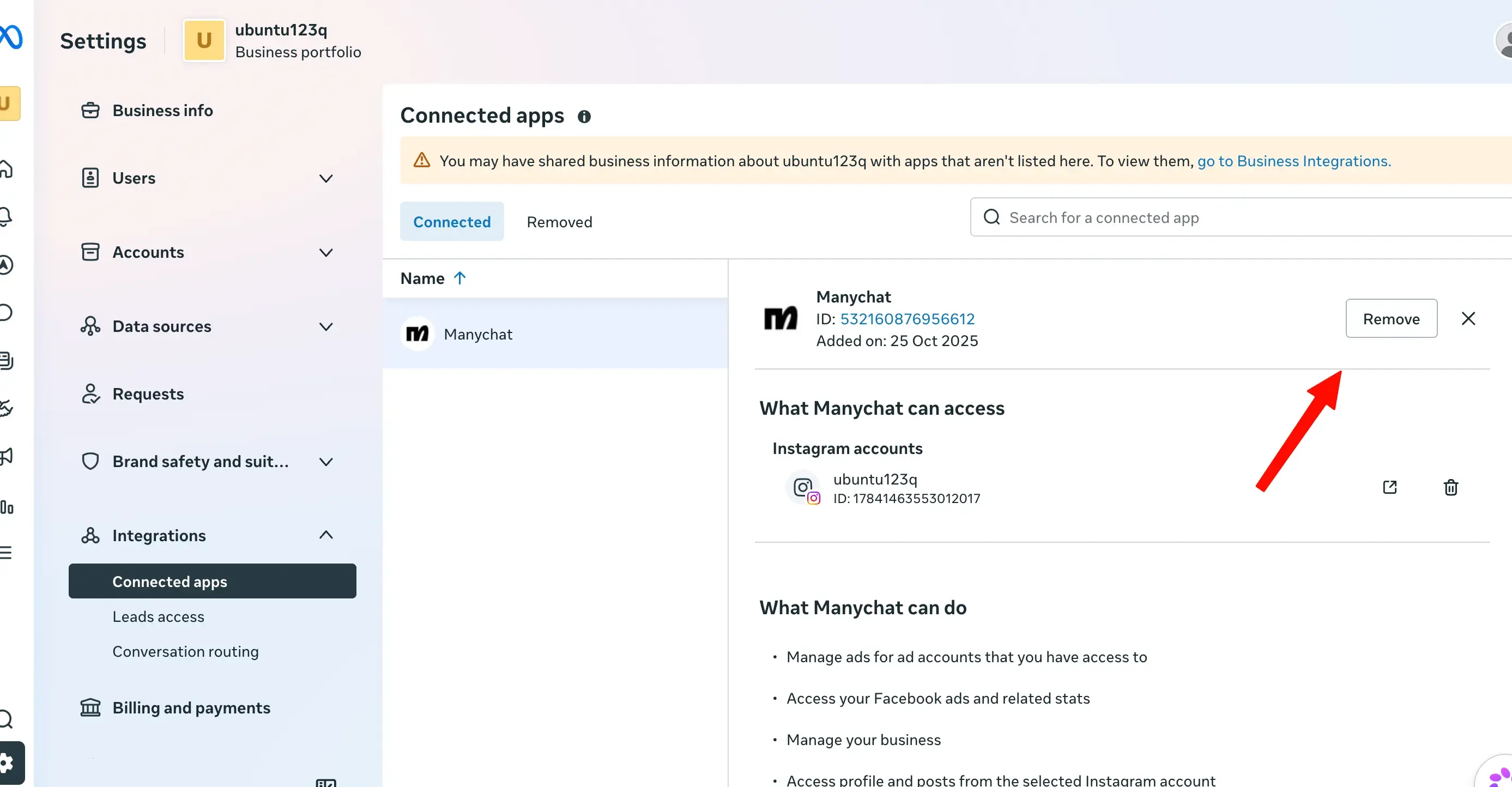Click the info icon next to Connected apps

tap(583, 116)
